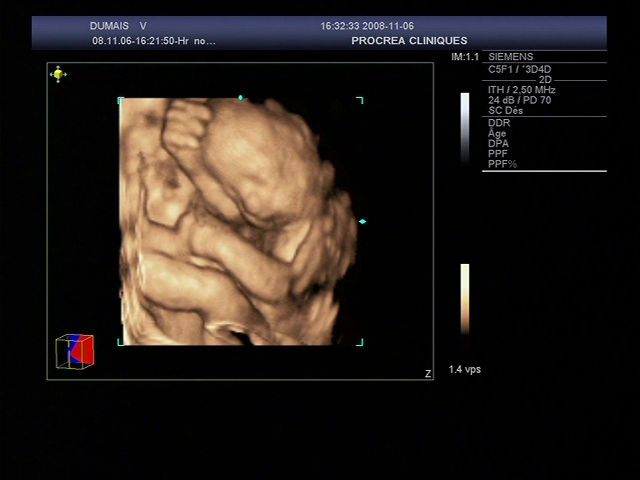Image resolution: width=640 pixels, height=480 pixels.
Task: Select the DDR field in info panel
Action: point(499,123)
